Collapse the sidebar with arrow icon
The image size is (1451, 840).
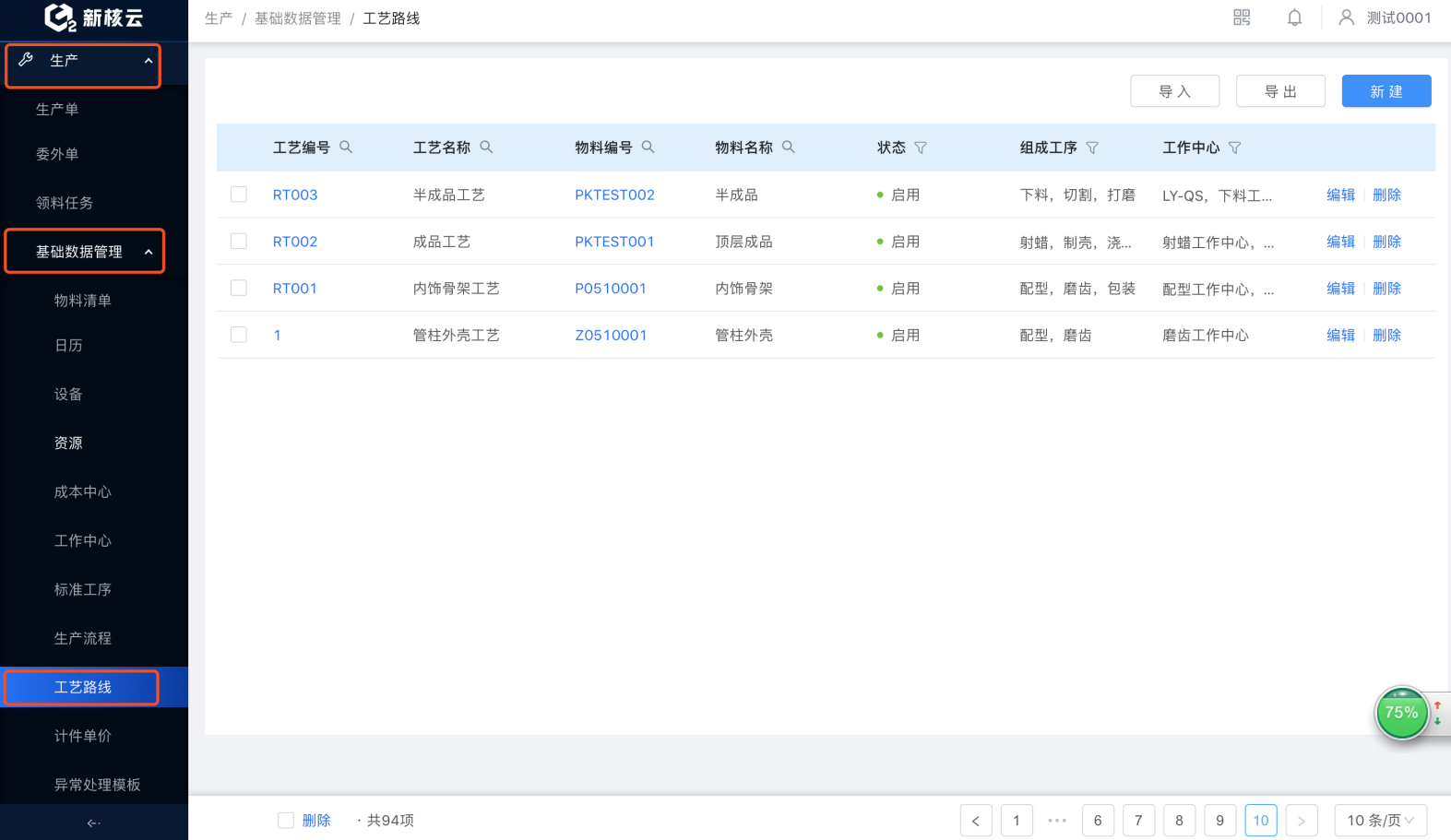tap(93, 822)
